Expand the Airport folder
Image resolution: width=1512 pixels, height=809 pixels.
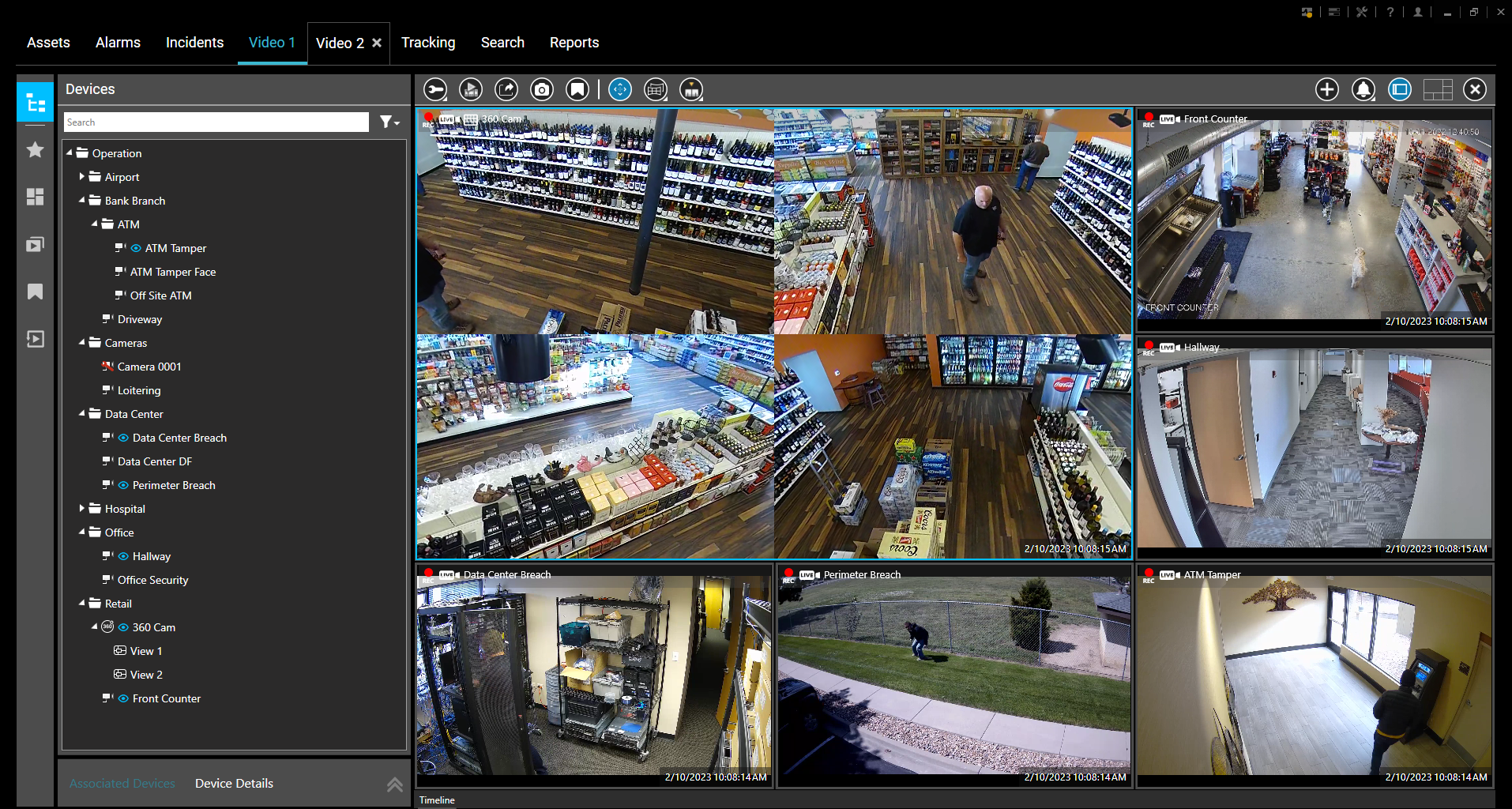tap(81, 176)
